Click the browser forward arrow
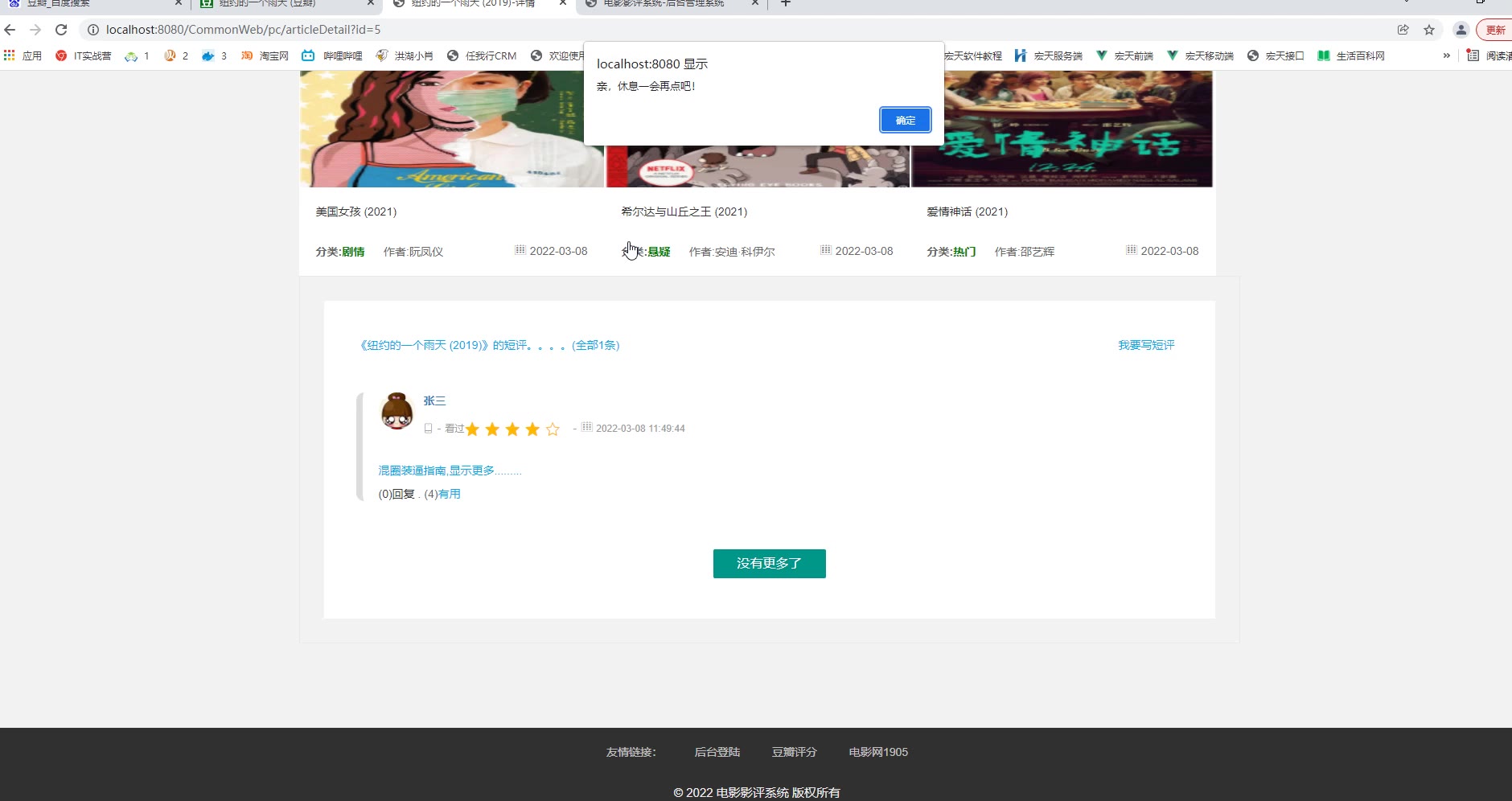This screenshot has height=801, width=1512. [35, 30]
